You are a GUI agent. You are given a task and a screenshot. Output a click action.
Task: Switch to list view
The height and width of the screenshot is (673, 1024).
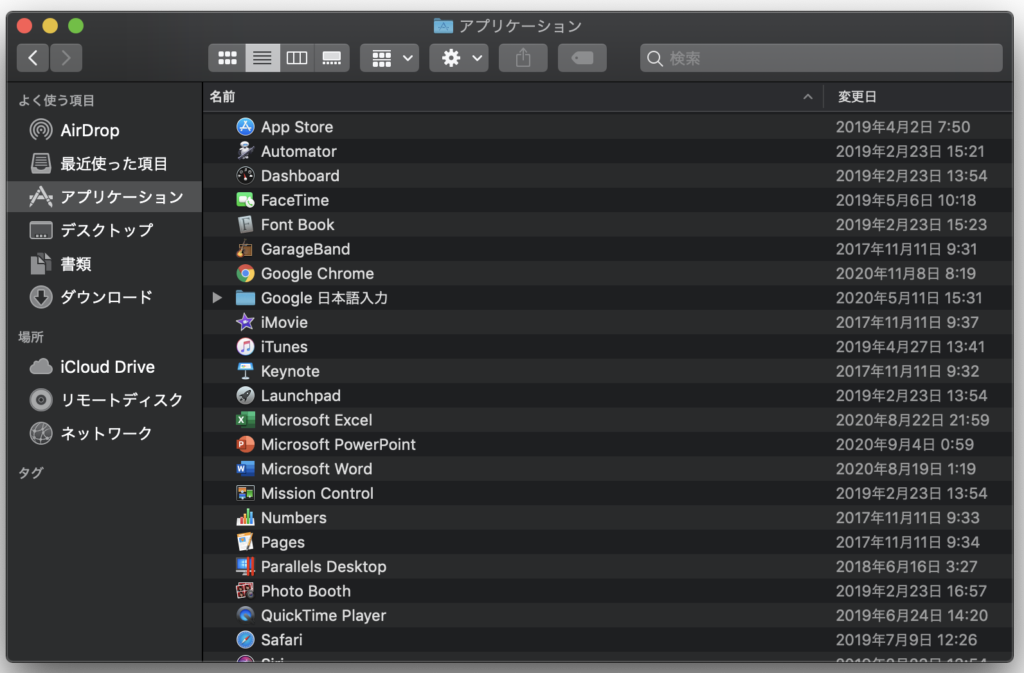point(263,58)
